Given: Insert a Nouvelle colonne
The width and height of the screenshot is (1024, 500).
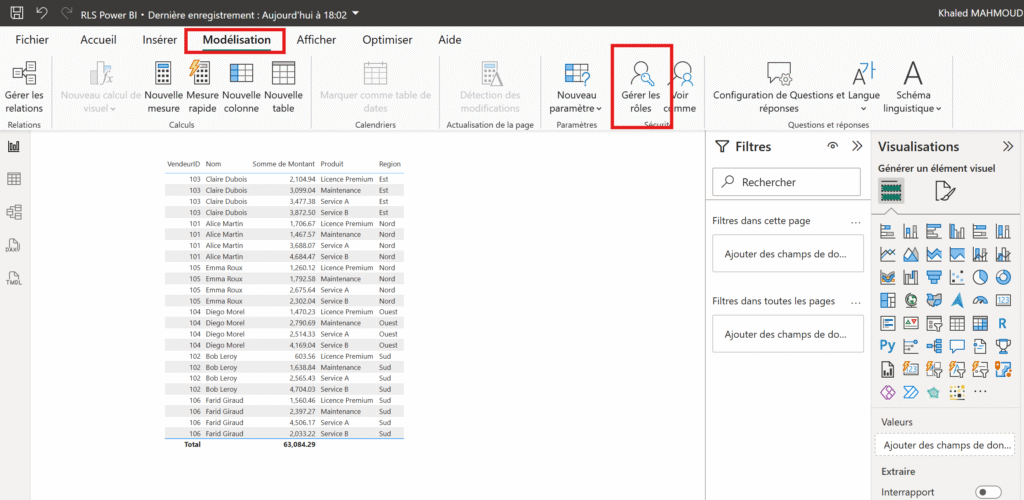Looking at the screenshot, I should pyautogui.click(x=241, y=87).
